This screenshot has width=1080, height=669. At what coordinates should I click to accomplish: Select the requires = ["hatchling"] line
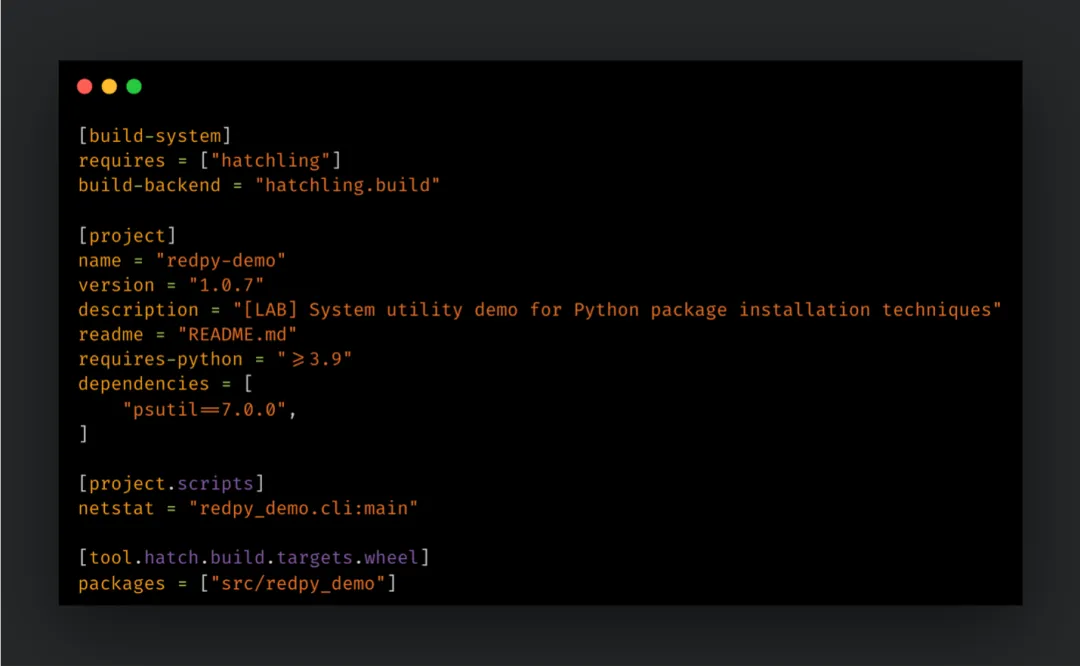click(x=210, y=161)
